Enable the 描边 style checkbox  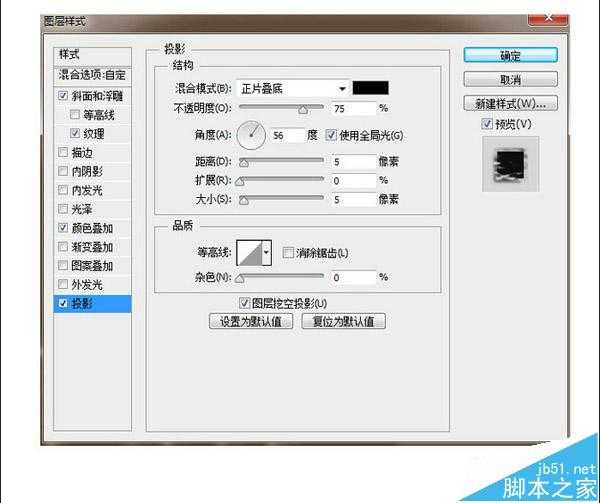click(63, 152)
